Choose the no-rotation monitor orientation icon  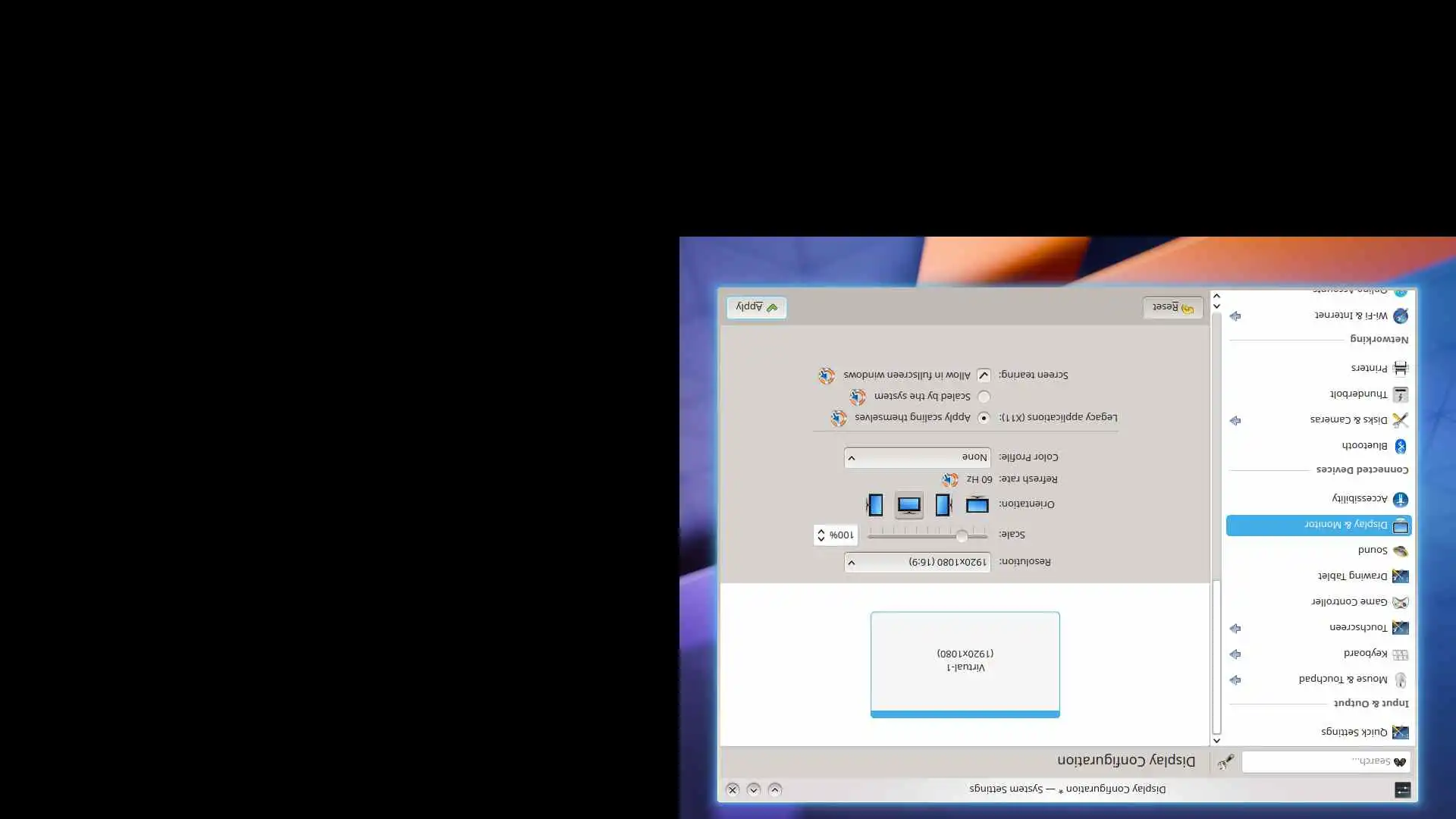click(977, 504)
